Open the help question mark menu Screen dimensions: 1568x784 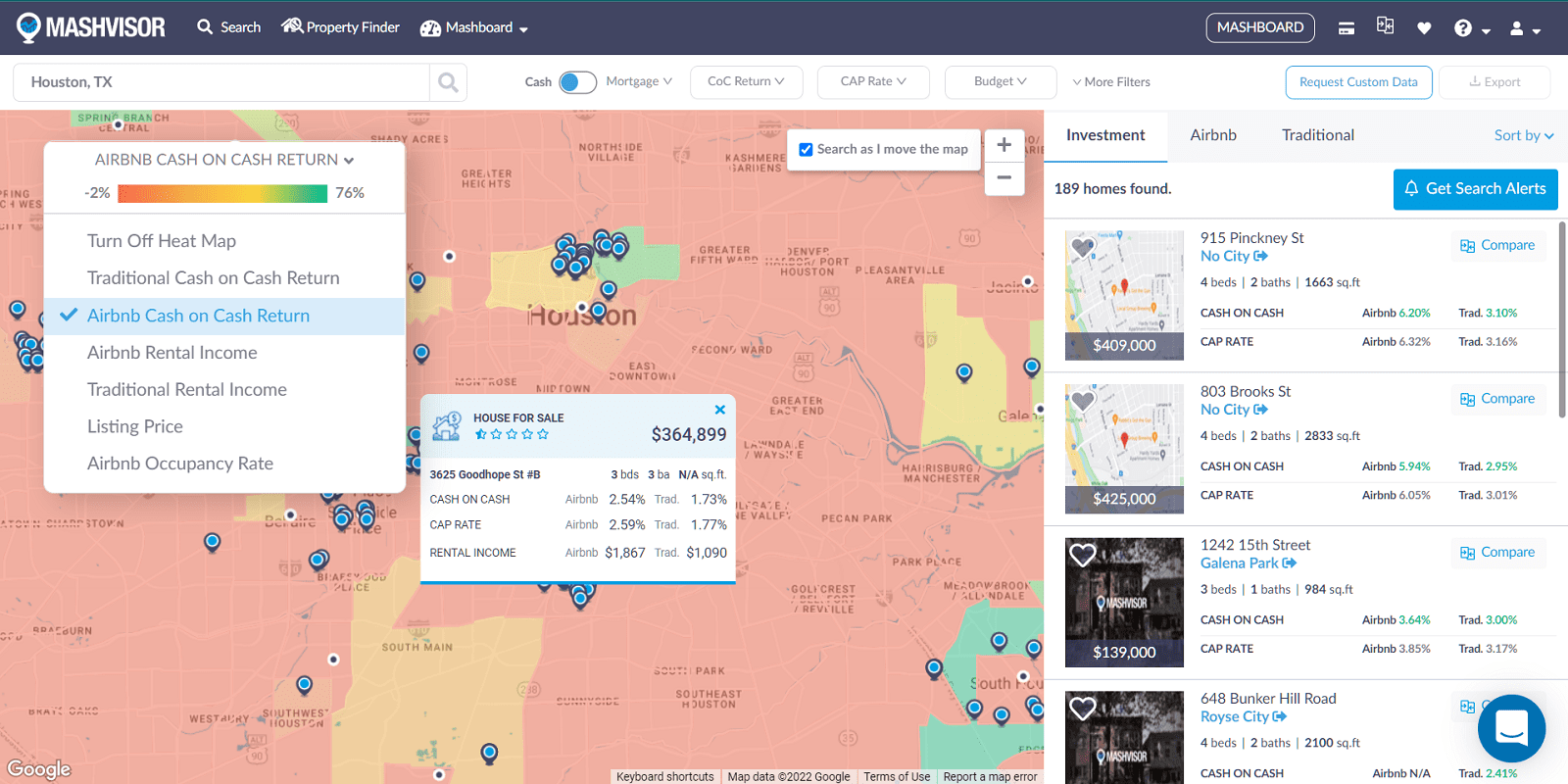tap(1472, 28)
